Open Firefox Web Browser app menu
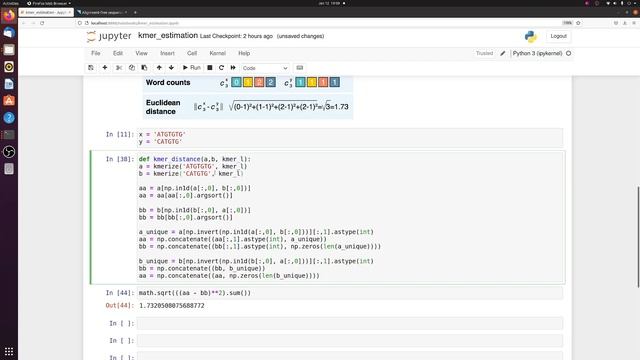This screenshot has height=360, width=640. click(49, 3)
